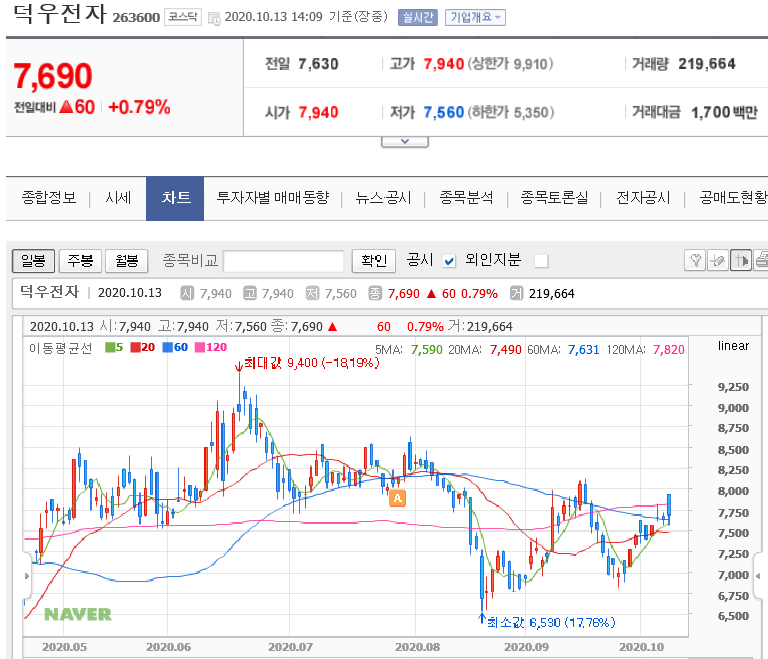
Task: Click the 확인 confirm button
Action: tap(374, 261)
